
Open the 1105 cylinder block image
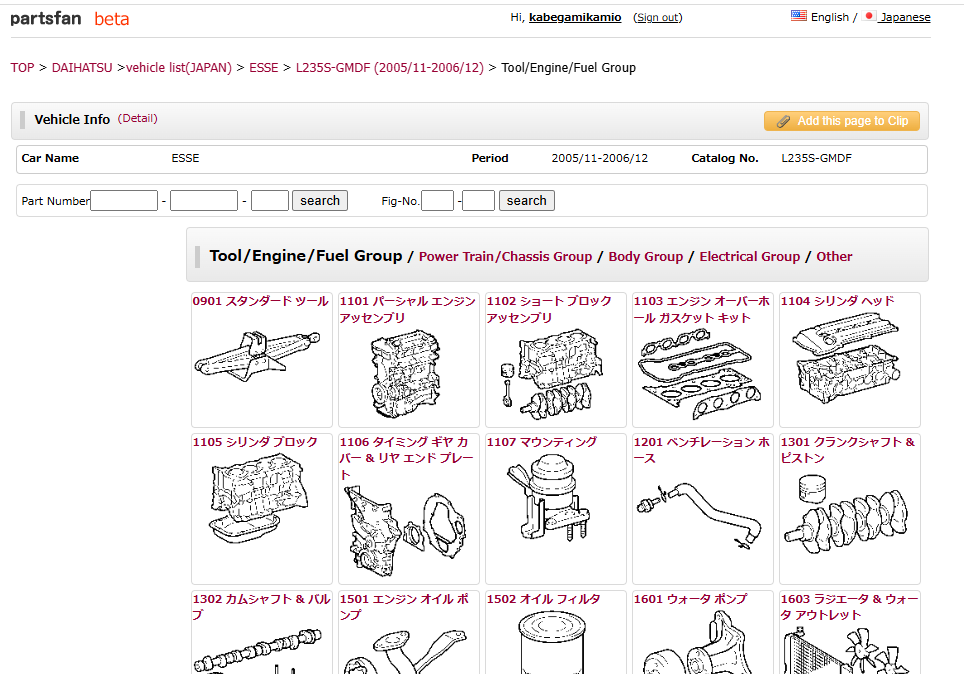pos(259,499)
